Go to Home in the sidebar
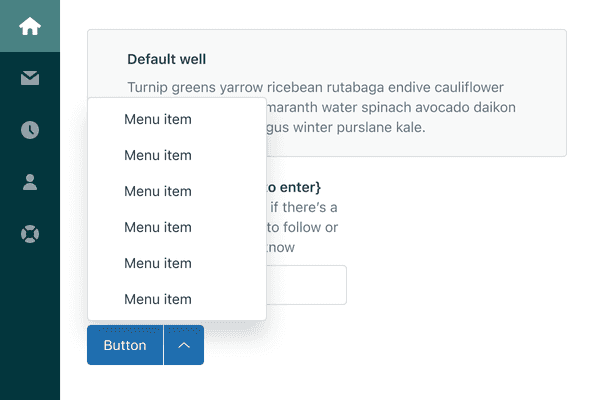This screenshot has height=400, width=600. click(x=30, y=26)
